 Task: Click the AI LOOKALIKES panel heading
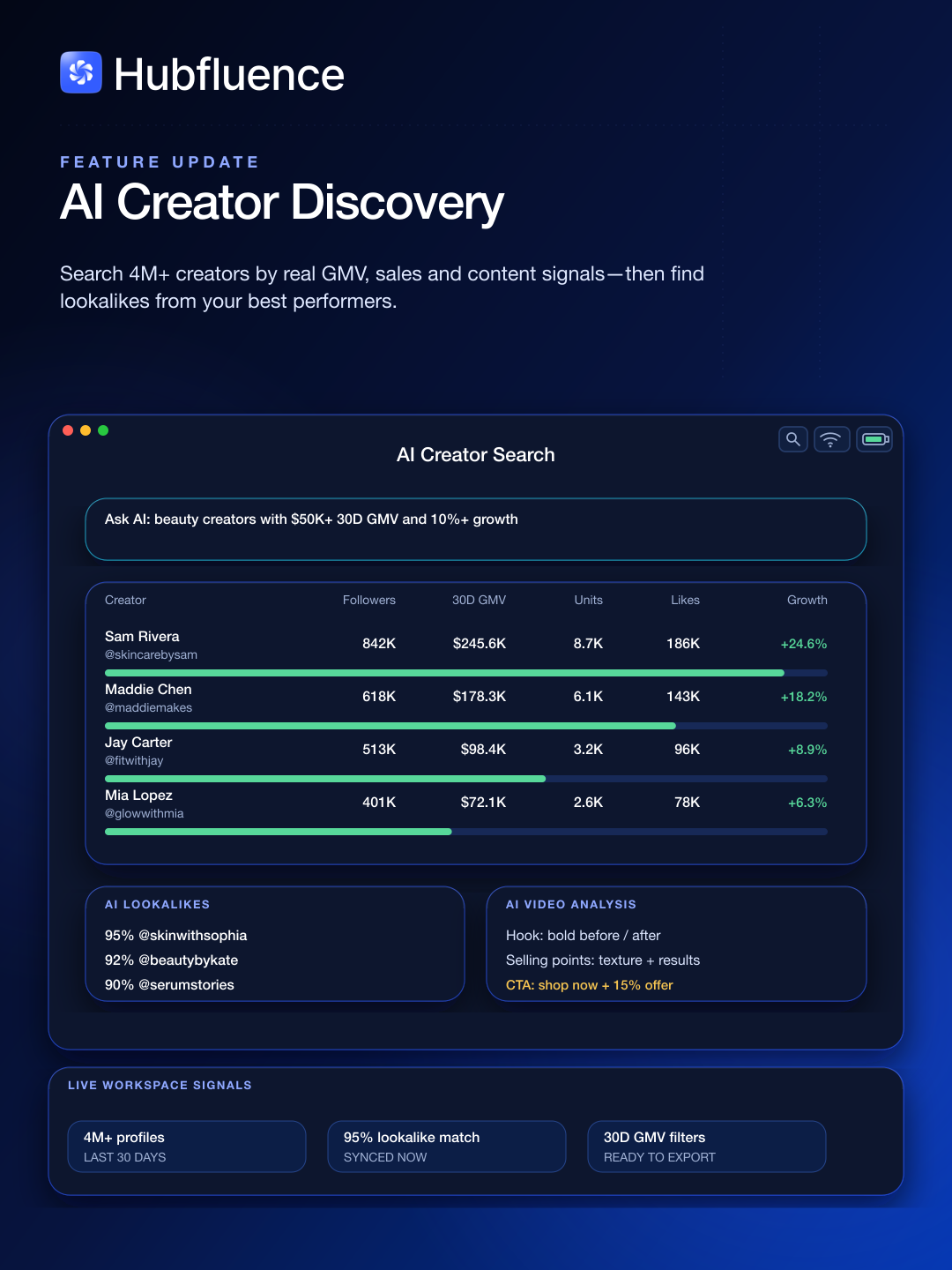click(158, 905)
